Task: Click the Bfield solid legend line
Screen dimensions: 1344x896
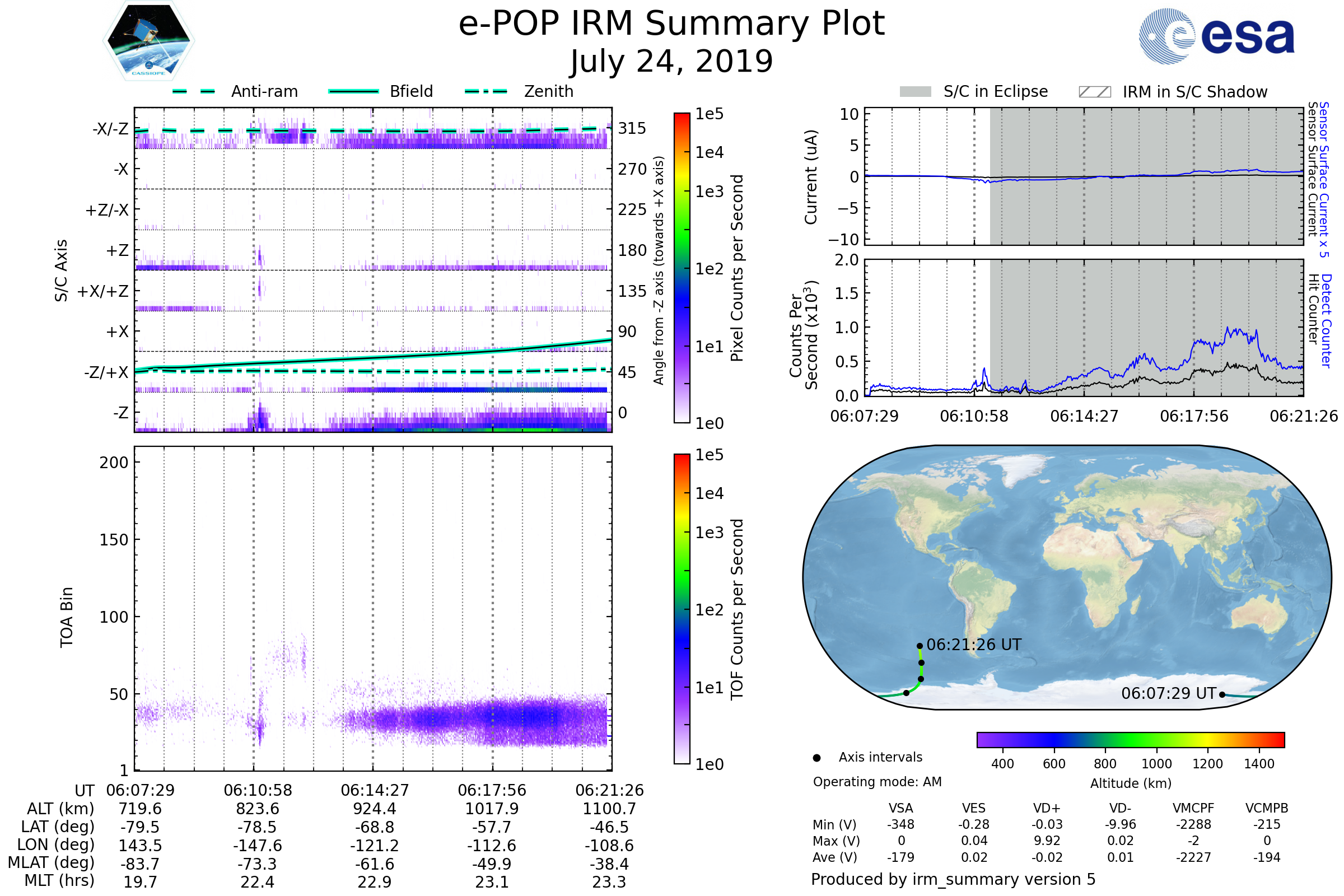Action: point(353,91)
